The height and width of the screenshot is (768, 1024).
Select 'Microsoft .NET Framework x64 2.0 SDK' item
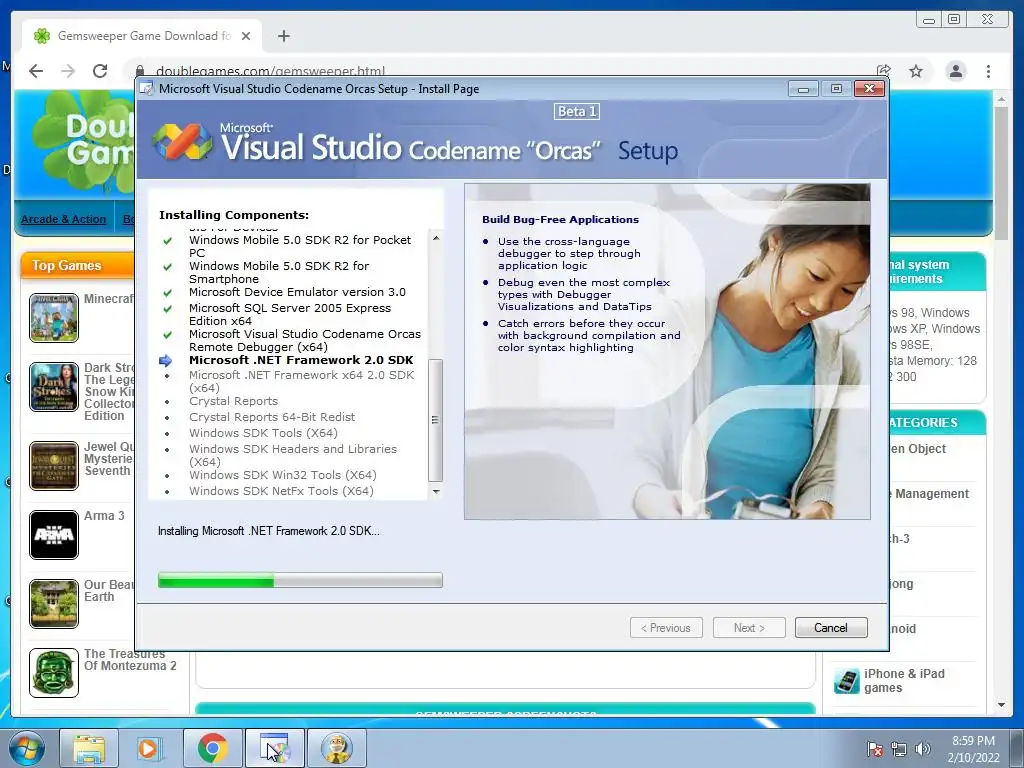(x=301, y=381)
